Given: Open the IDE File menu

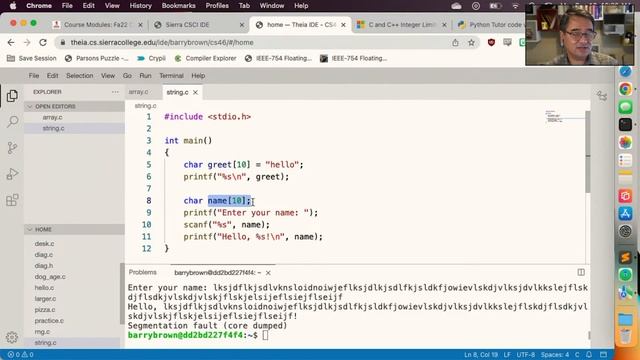Looking at the screenshot, I should tap(34, 76).
